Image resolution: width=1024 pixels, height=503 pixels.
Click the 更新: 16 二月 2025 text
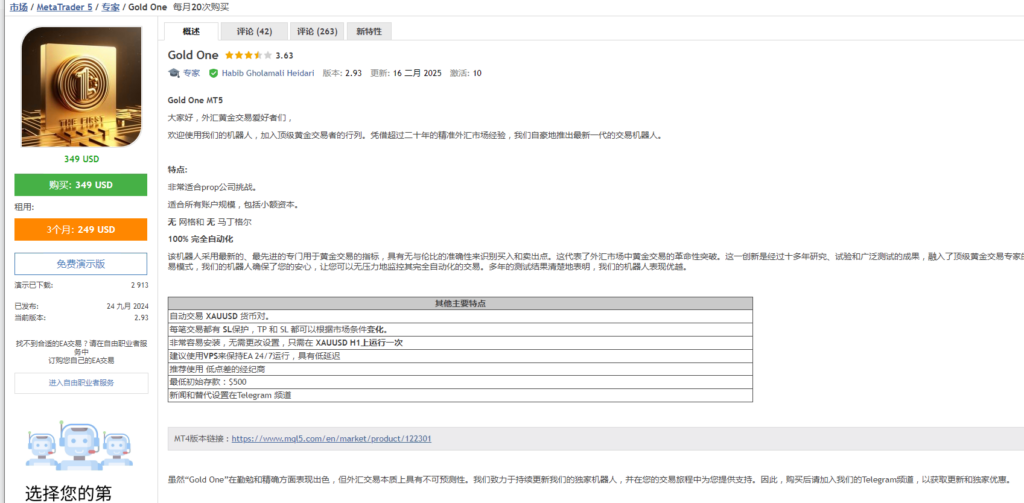pyautogui.click(x=406, y=73)
